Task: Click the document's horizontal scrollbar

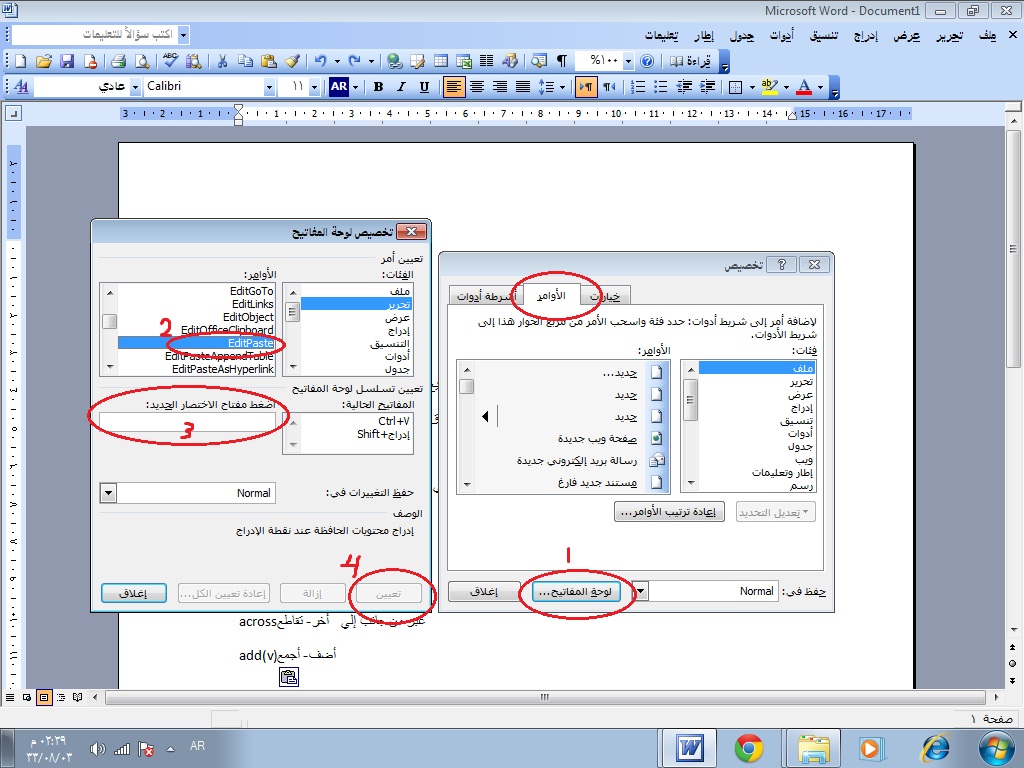Action: (545, 697)
